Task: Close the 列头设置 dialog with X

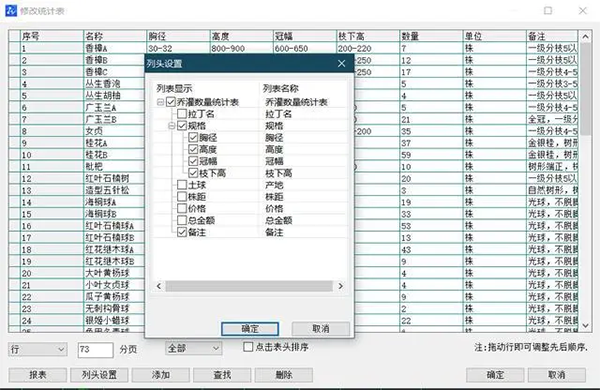Action: 341,64
